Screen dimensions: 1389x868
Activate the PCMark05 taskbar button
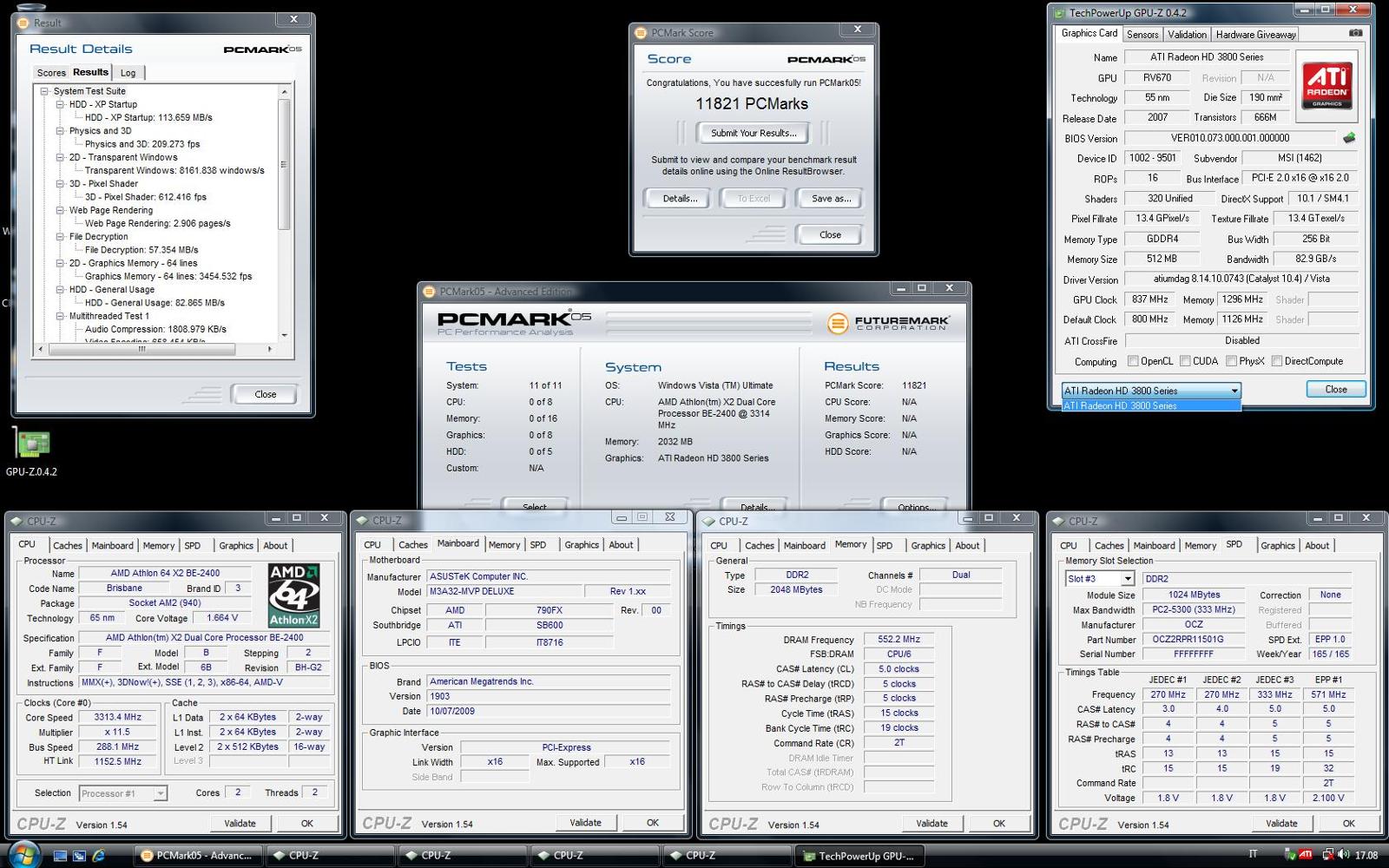point(196,856)
